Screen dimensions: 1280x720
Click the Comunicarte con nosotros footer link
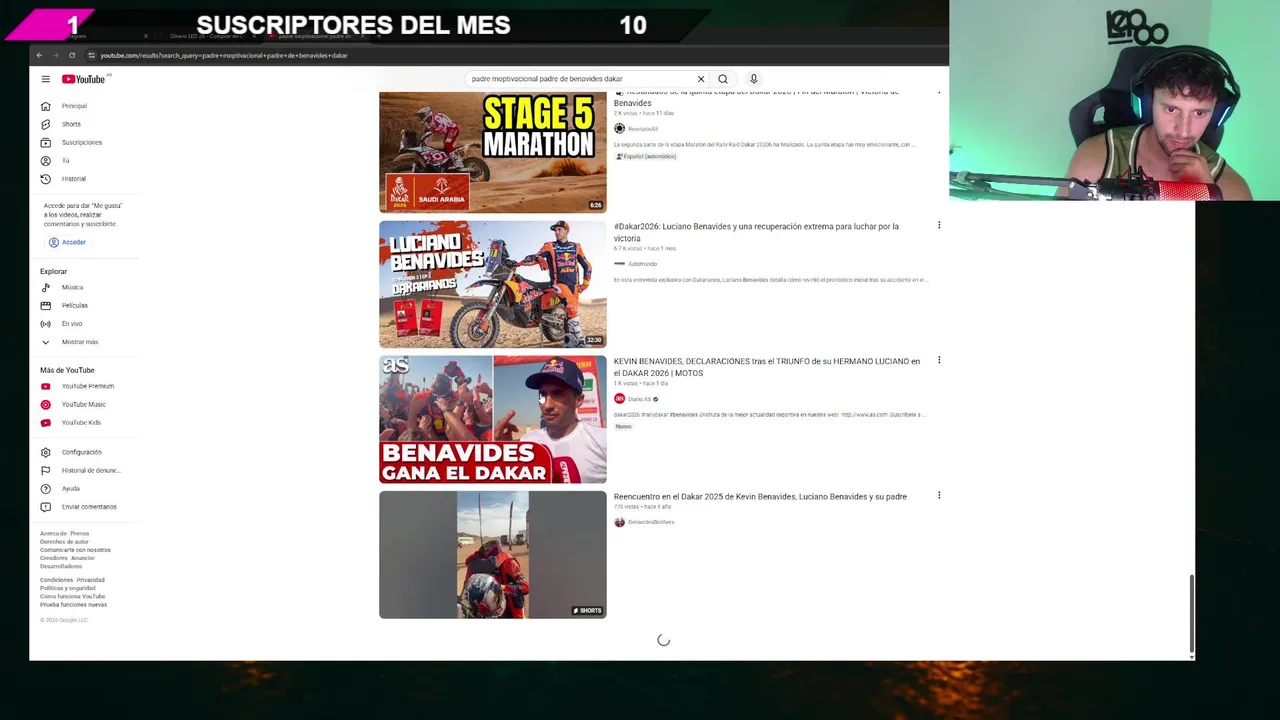click(x=75, y=550)
